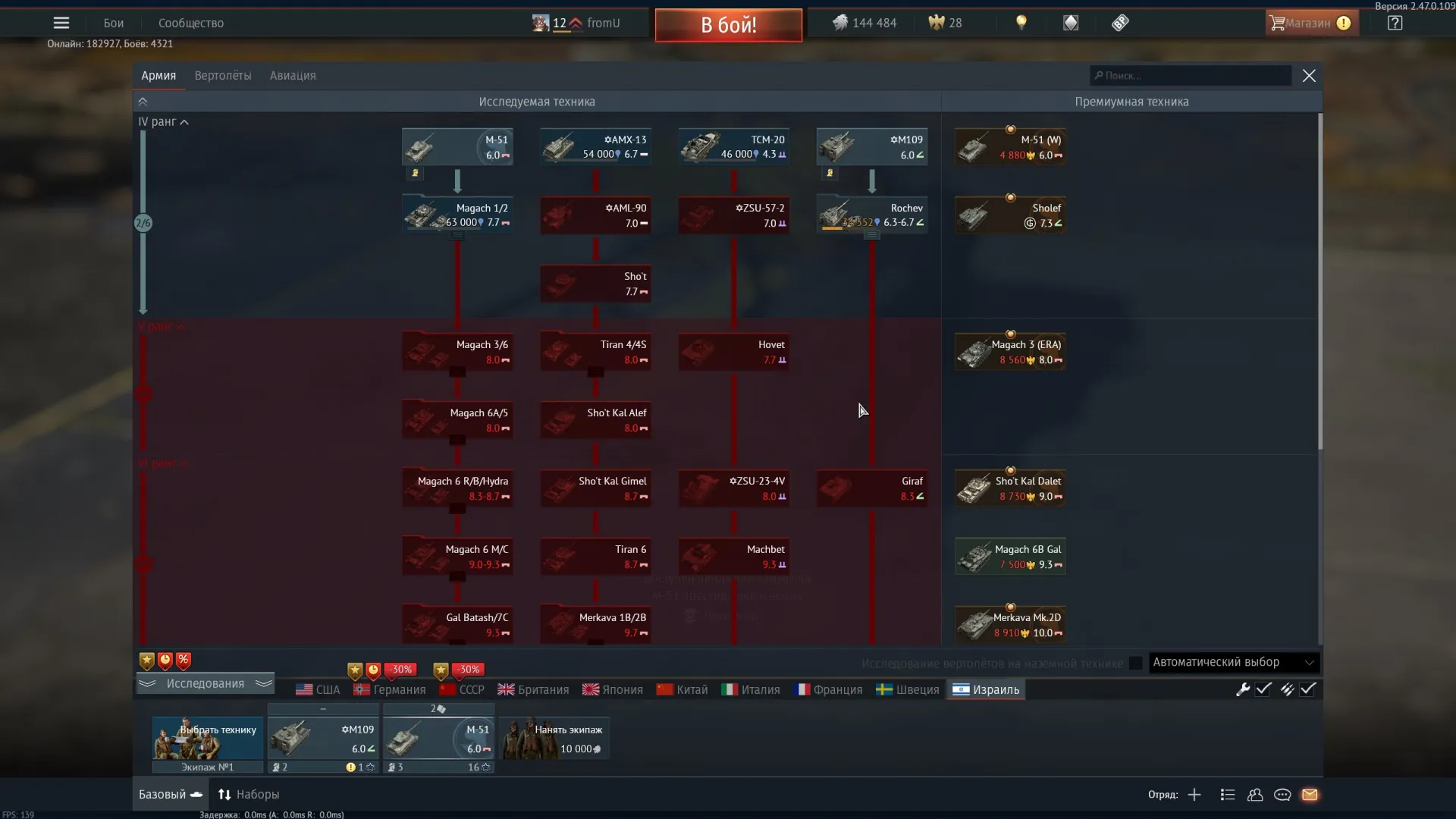Toggle helicopter research on ground vehicles checkbox

click(x=1135, y=664)
